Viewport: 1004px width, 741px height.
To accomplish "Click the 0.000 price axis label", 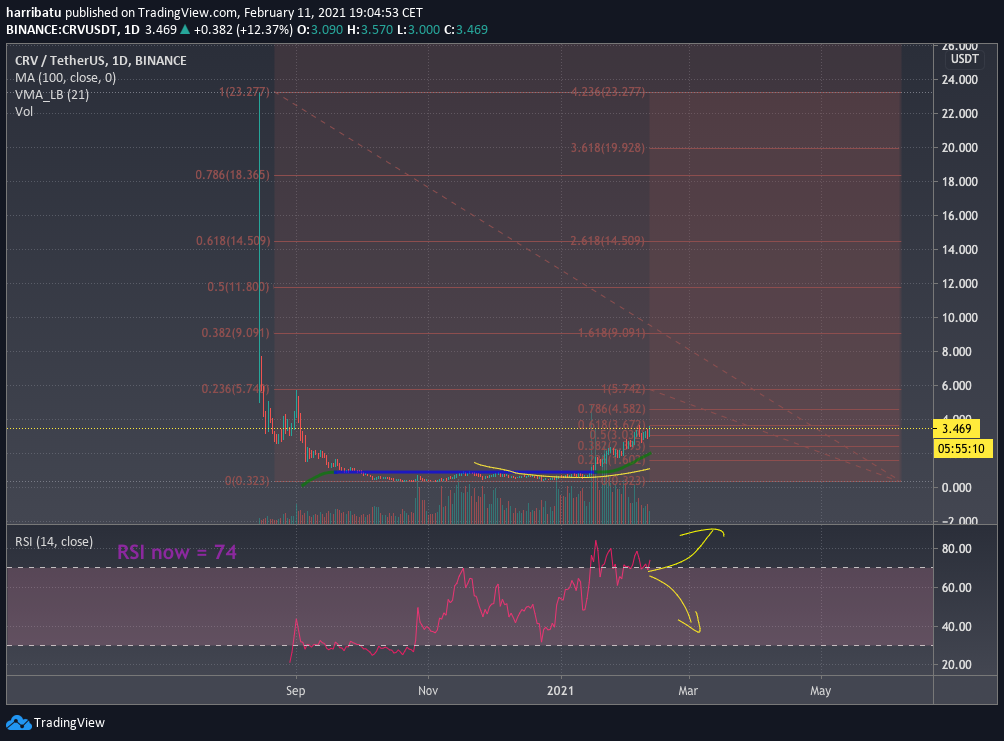I will pyautogui.click(x=957, y=487).
